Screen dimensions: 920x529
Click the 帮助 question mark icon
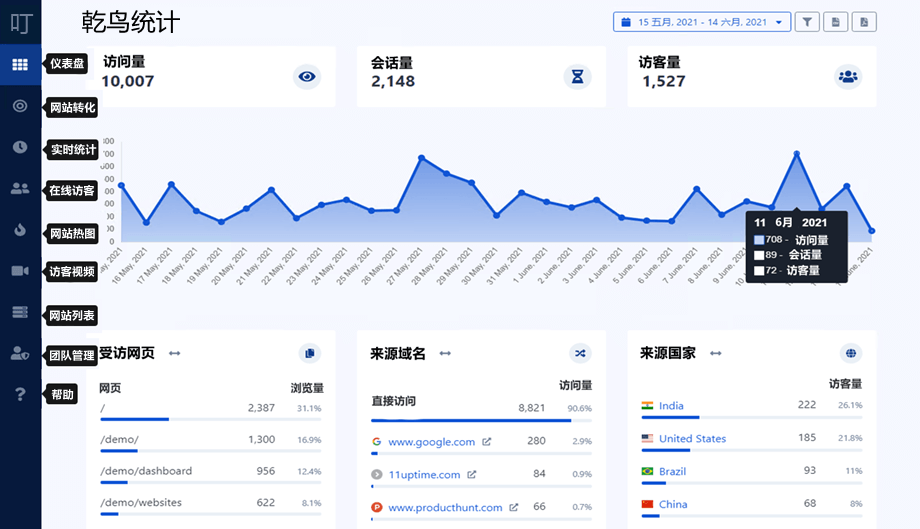[20, 394]
